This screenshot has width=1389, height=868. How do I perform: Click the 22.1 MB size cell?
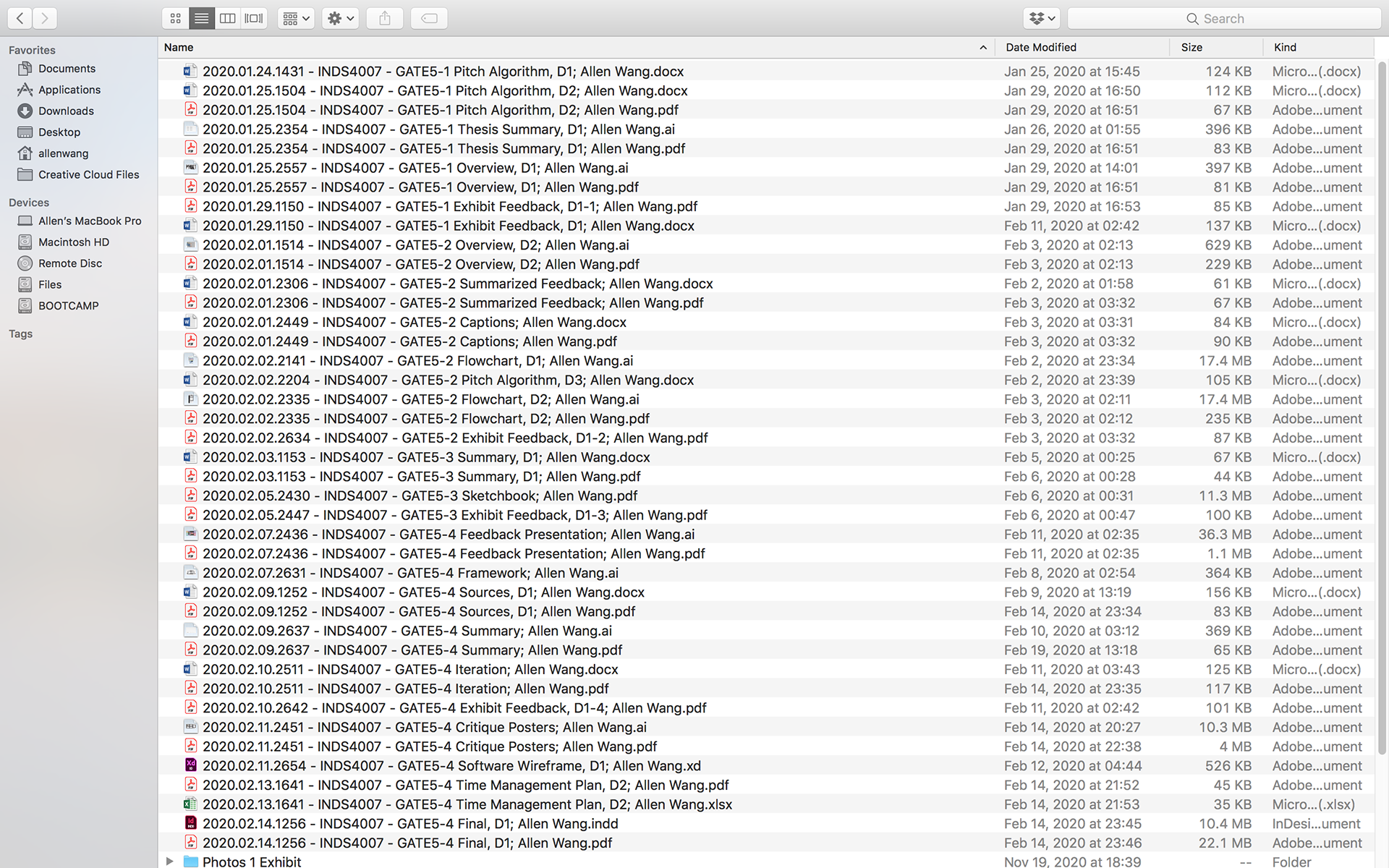1225,843
